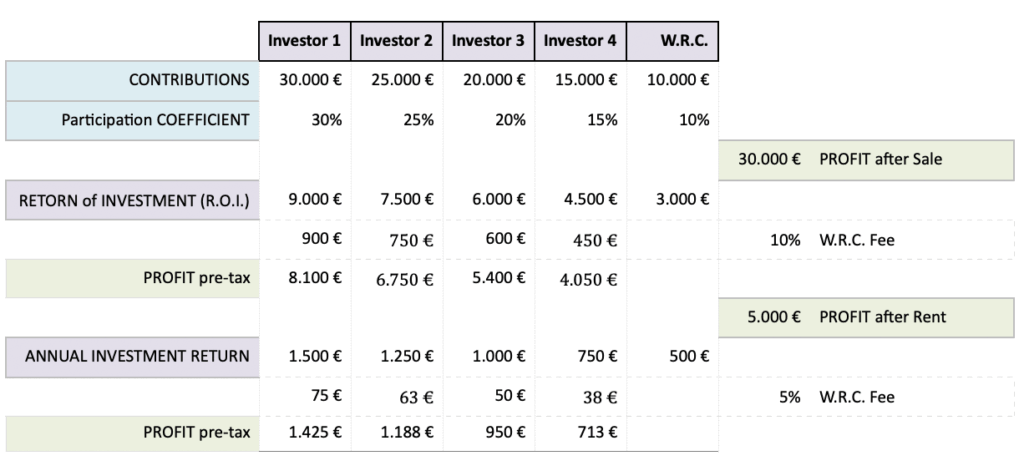Image resolution: width=1024 pixels, height=466 pixels.
Task: Select the Investor 1 column header
Action: click(304, 41)
